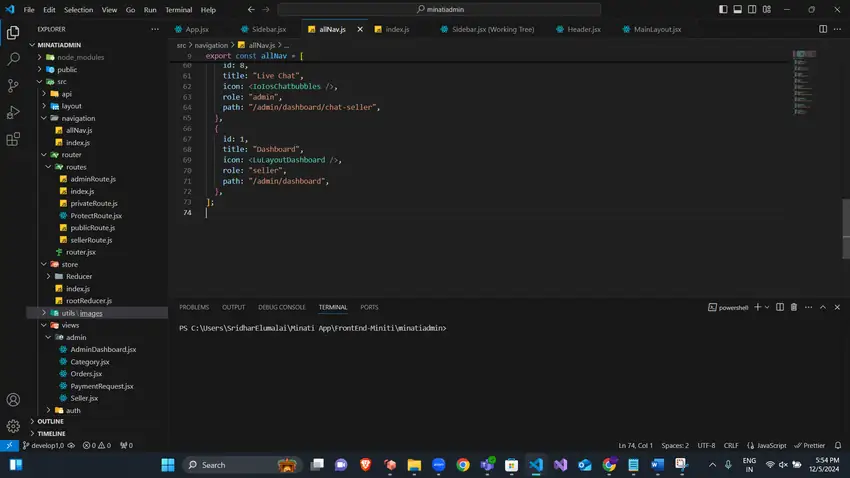Click the Prettier status bar item

tap(810, 445)
